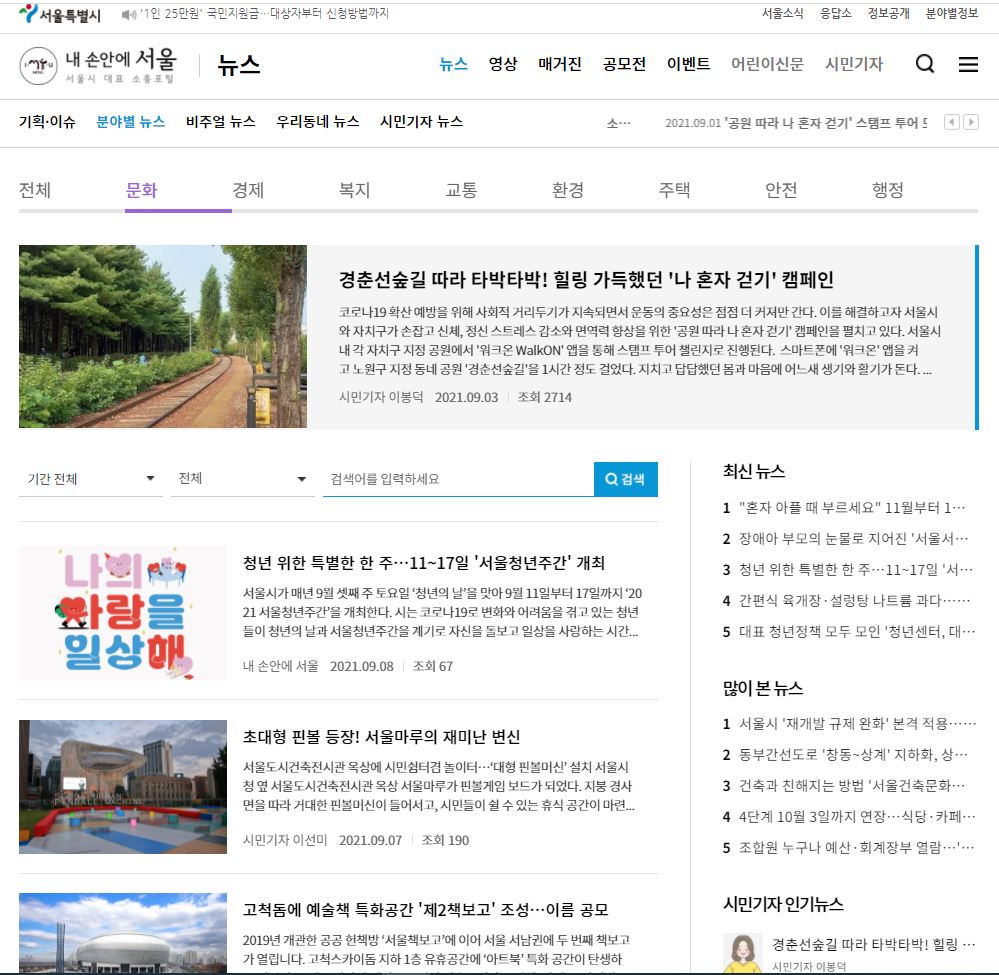
Task: Click the search keyword input box
Action: tap(458, 479)
